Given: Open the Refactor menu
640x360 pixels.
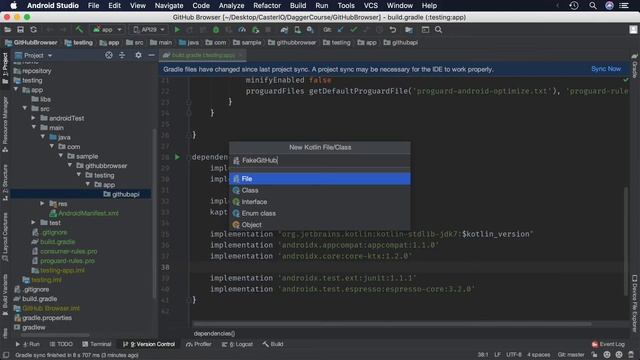Looking at the screenshot, I should (x=267, y=6).
